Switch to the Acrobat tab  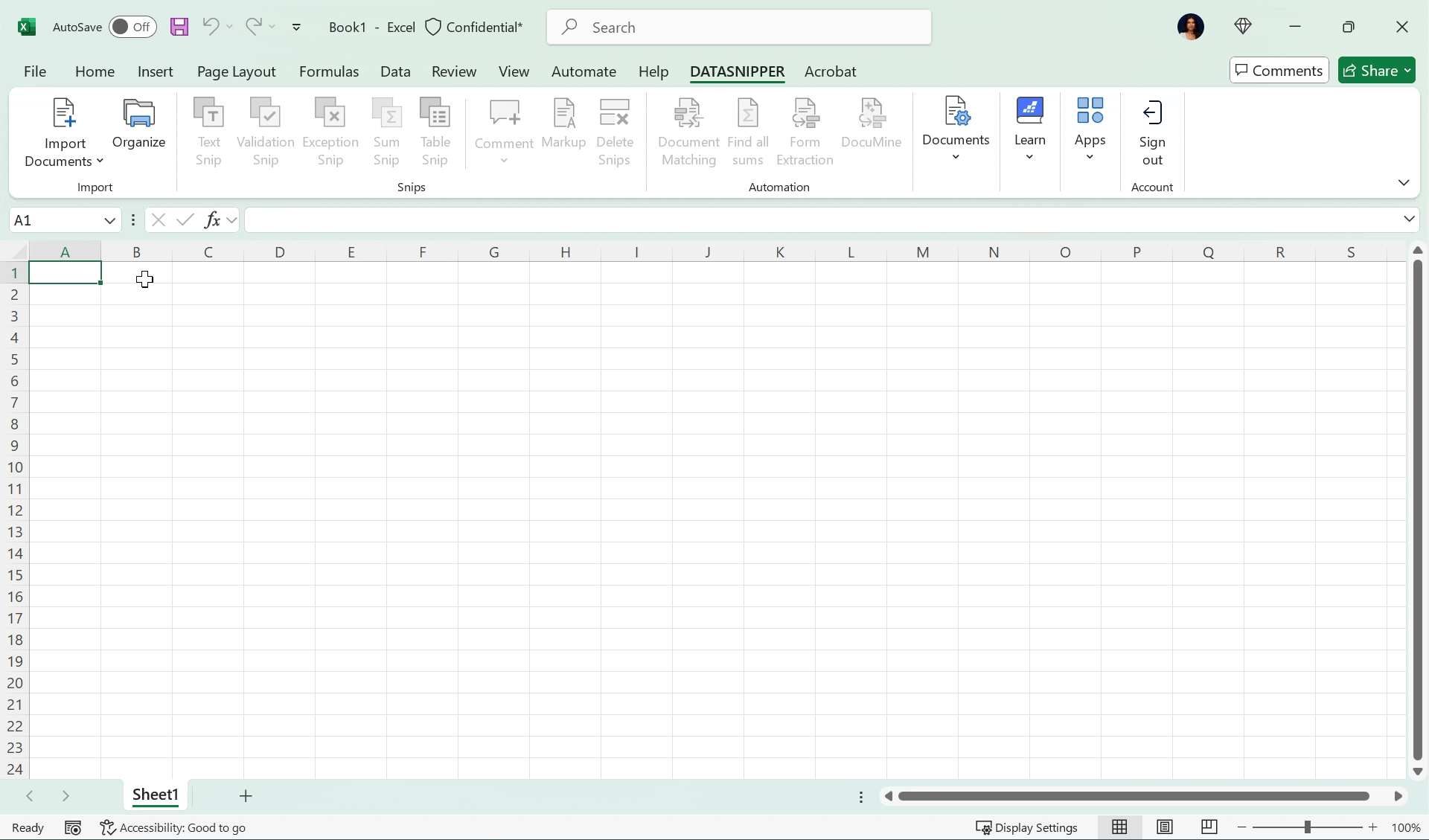point(830,71)
